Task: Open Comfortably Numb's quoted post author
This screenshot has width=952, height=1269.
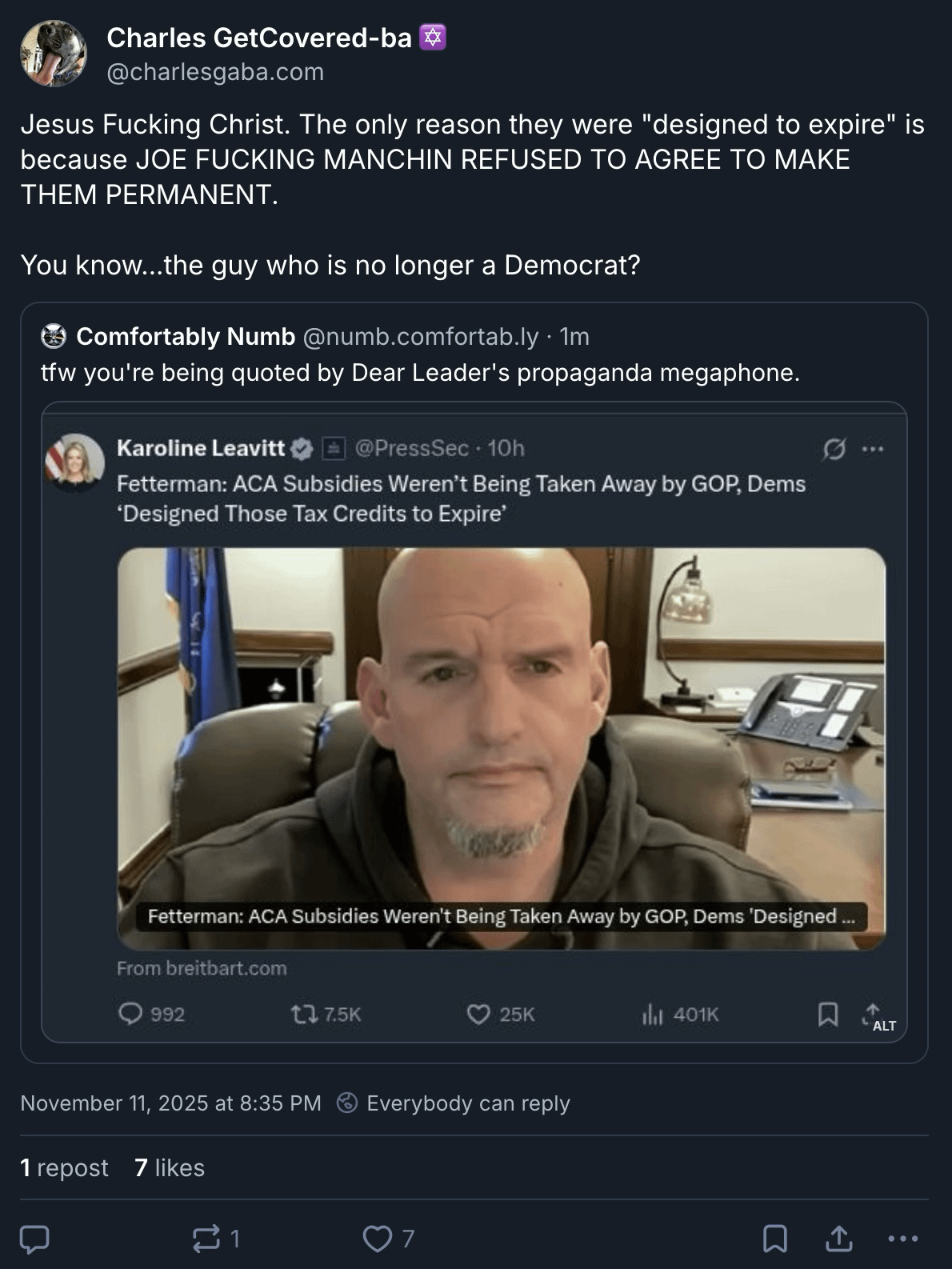Action: (186, 337)
